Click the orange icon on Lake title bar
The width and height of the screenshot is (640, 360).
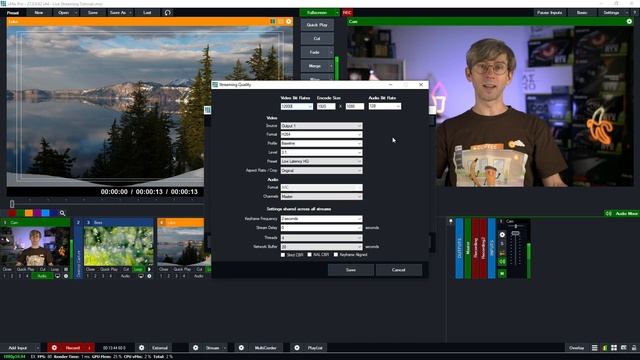click(x=280, y=22)
